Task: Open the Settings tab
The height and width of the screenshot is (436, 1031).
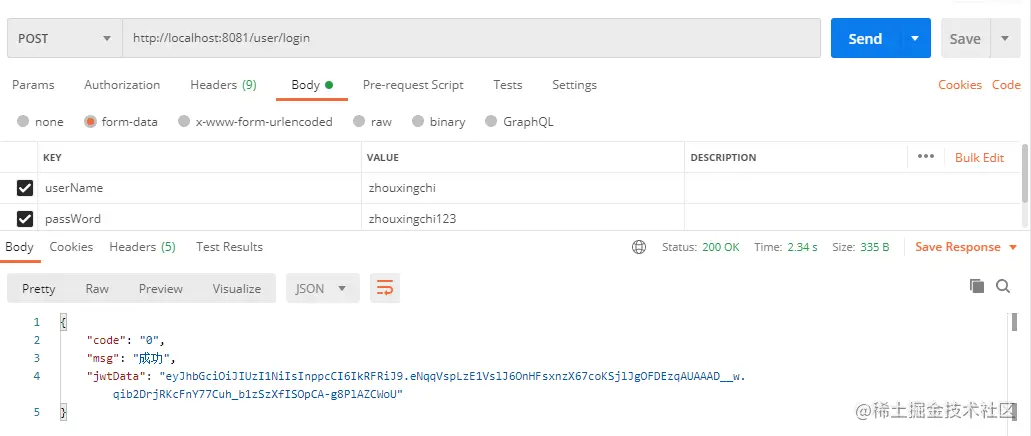Action: [574, 85]
